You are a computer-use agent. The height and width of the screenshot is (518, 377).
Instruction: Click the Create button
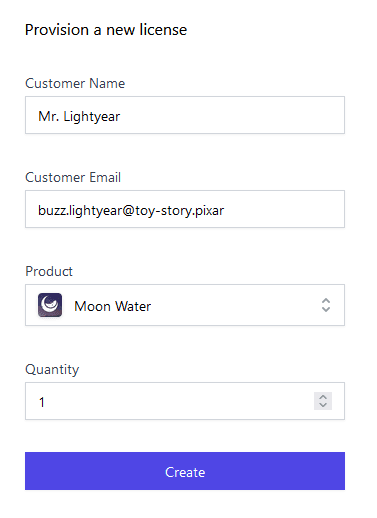(x=185, y=471)
